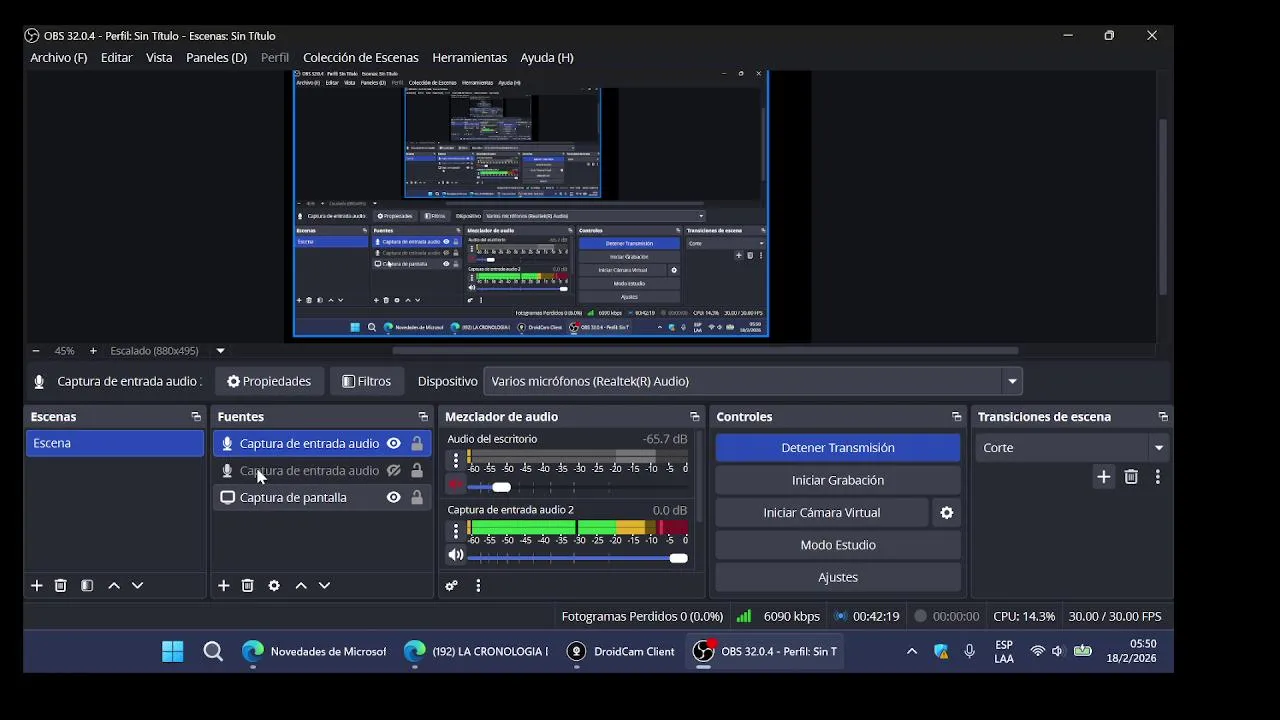Click the preview horizontal scrollbar

point(705,351)
